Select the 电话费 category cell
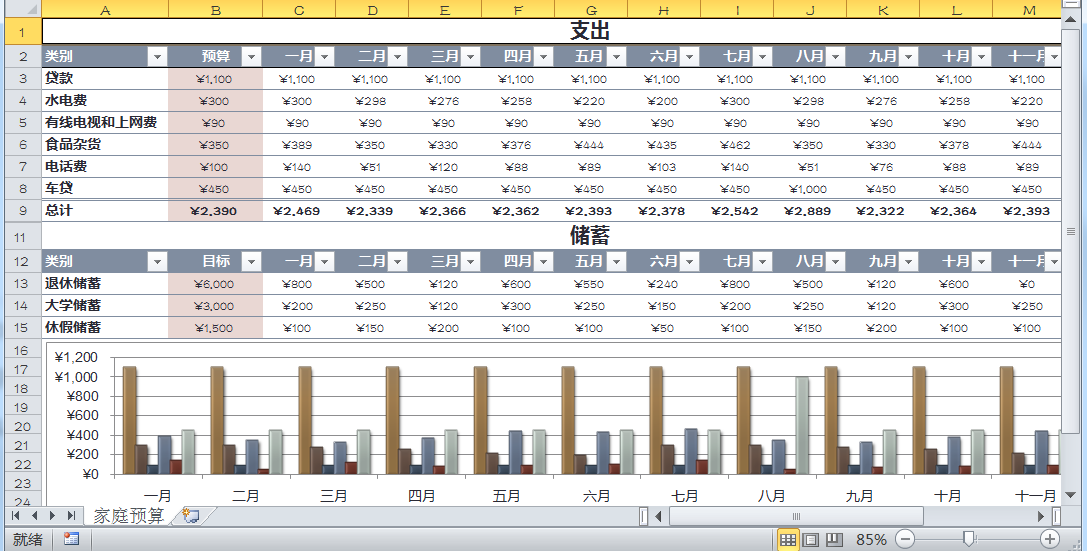 tap(105, 167)
